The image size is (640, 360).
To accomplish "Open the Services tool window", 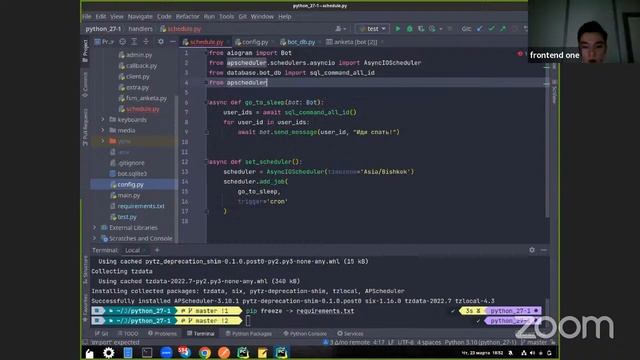I will (350, 333).
